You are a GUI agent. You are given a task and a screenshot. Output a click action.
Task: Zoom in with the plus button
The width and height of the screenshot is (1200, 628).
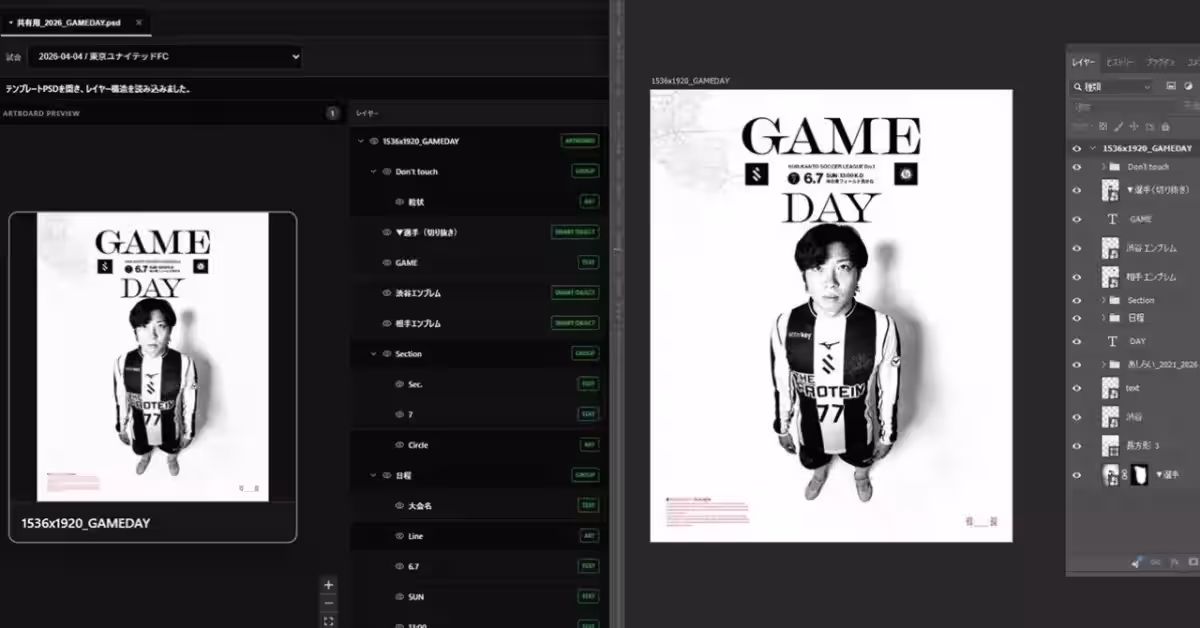tap(329, 585)
